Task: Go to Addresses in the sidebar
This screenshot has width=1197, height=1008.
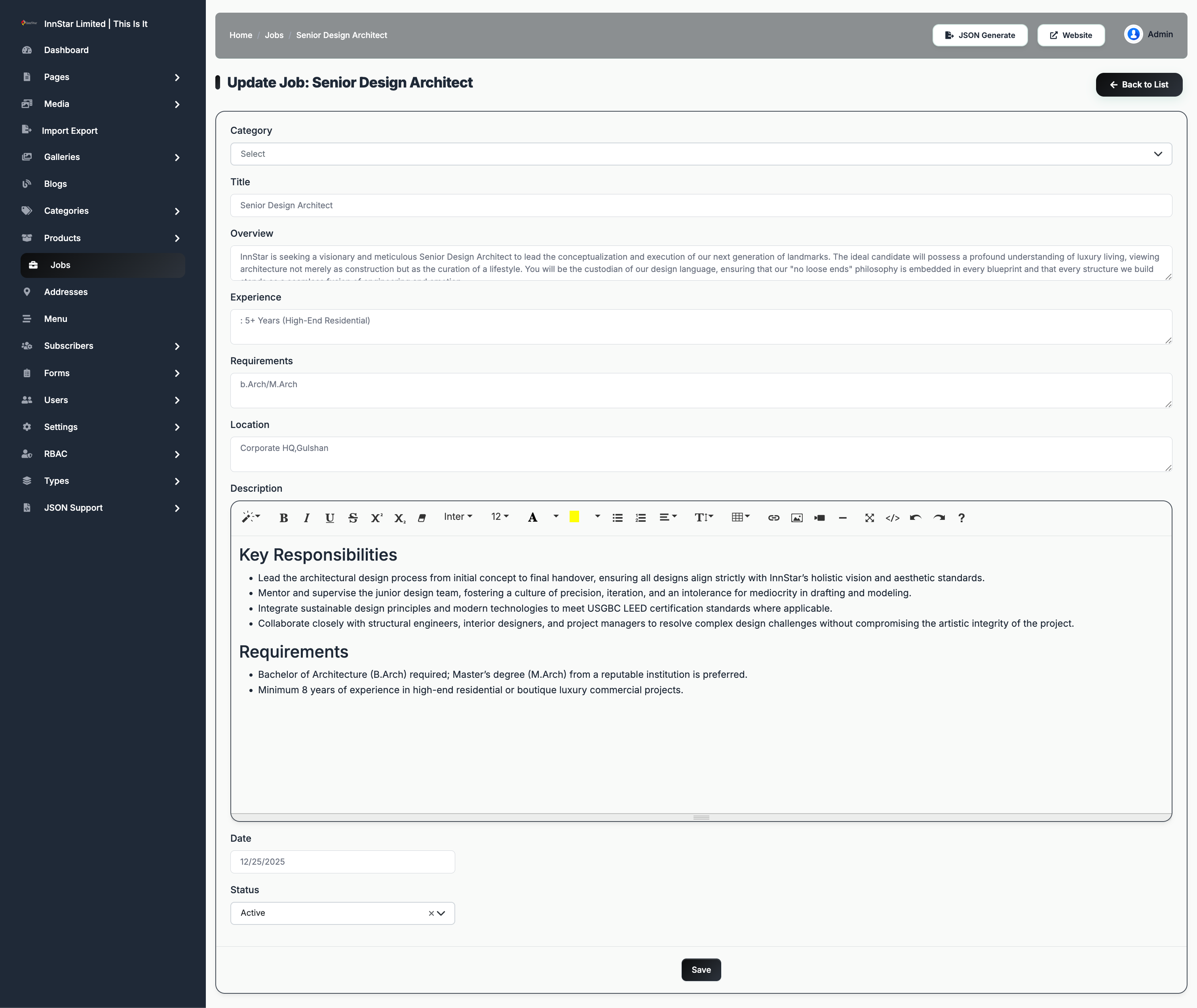Action: (x=103, y=292)
